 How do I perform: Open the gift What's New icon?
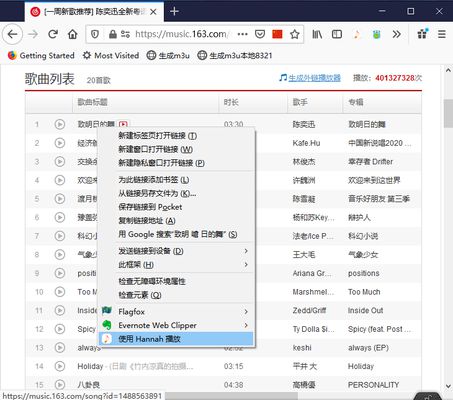(x=423, y=34)
